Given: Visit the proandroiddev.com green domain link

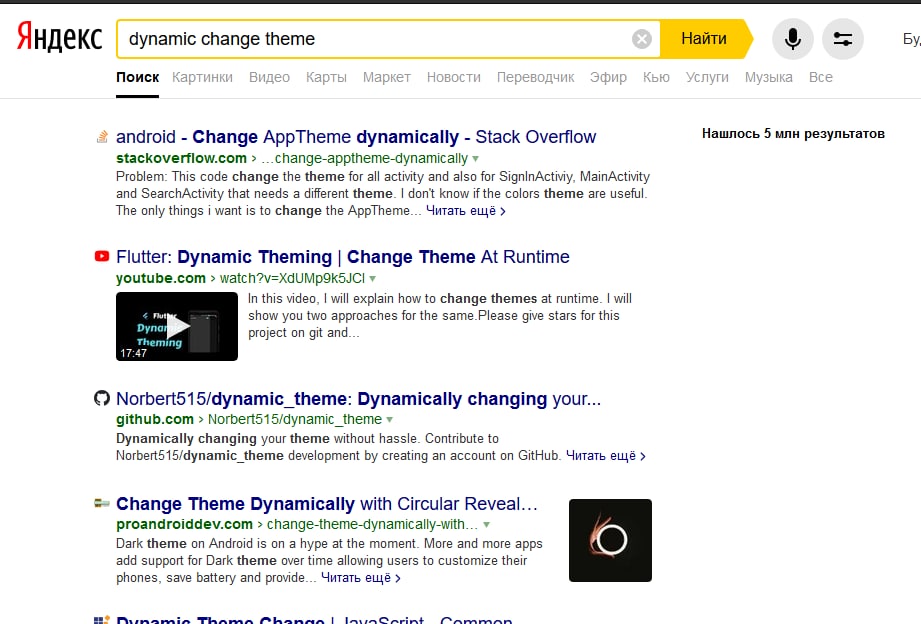Looking at the screenshot, I should [x=184, y=525].
